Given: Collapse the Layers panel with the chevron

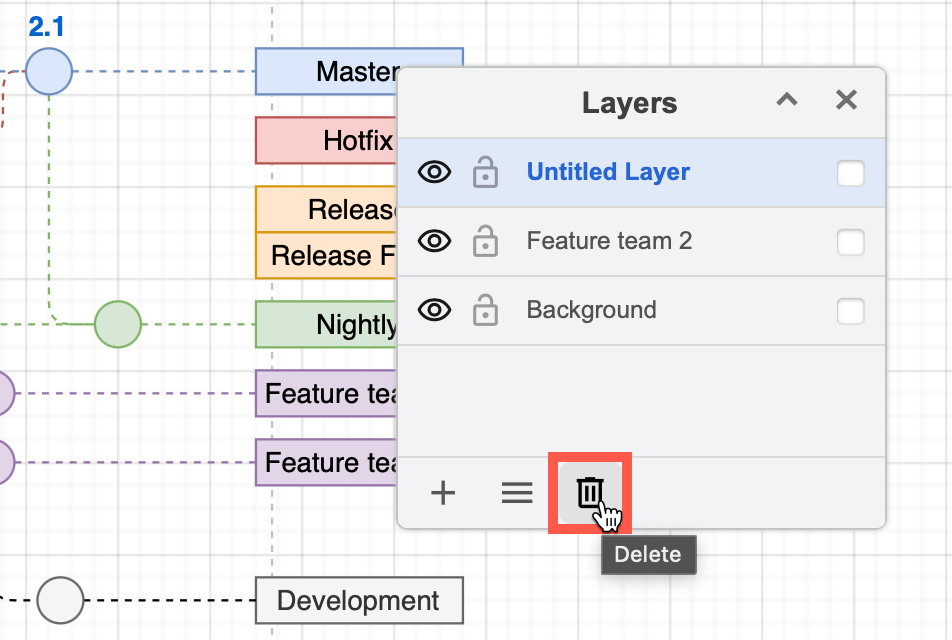Looking at the screenshot, I should click(x=787, y=100).
